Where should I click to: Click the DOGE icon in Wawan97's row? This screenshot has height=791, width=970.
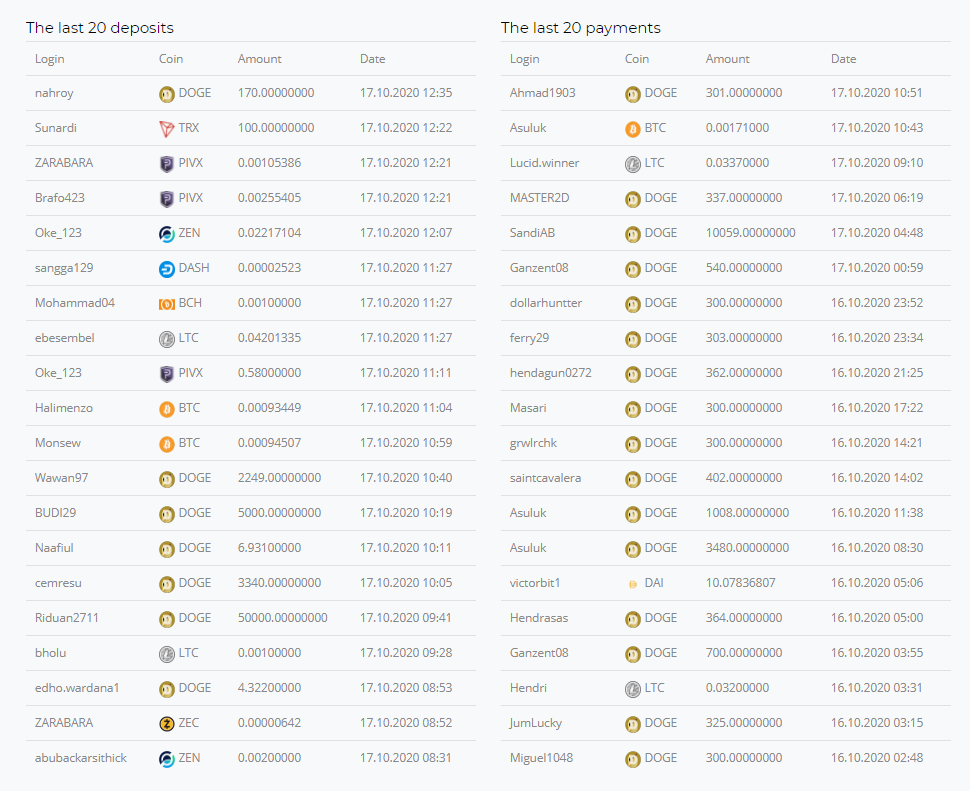[166, 479]
